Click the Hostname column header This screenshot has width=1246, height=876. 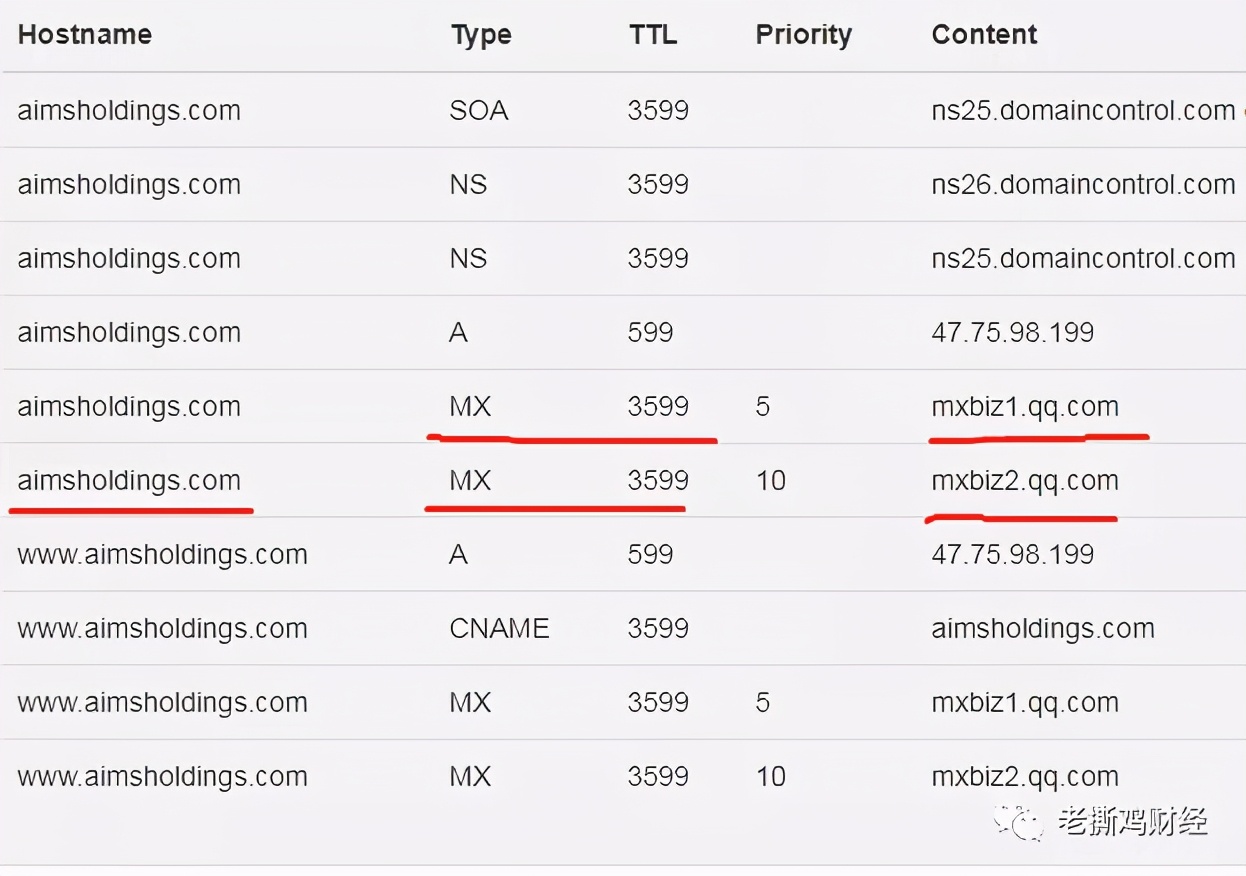click(85, 35)
